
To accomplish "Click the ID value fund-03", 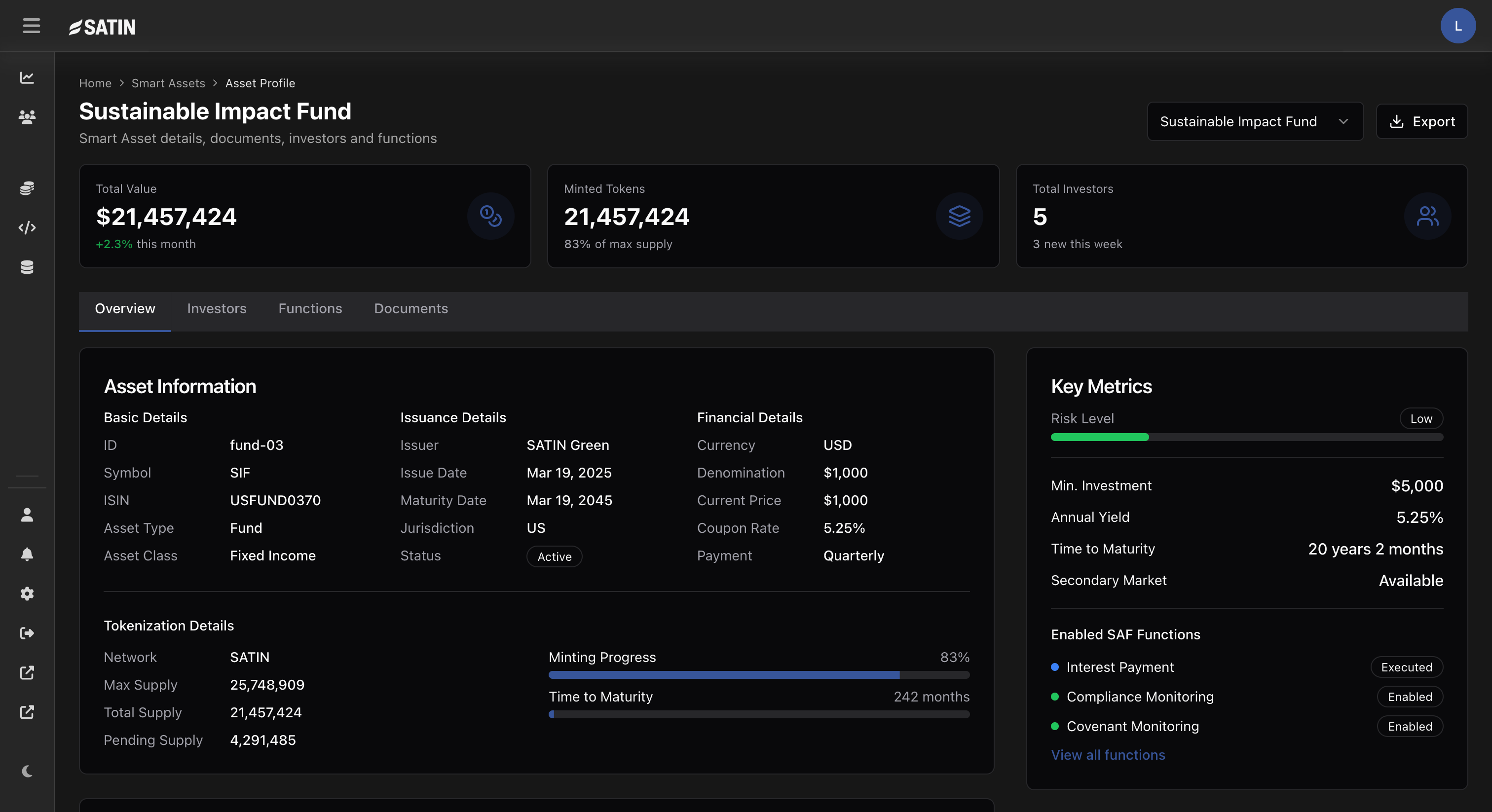I will pos(257,445).
